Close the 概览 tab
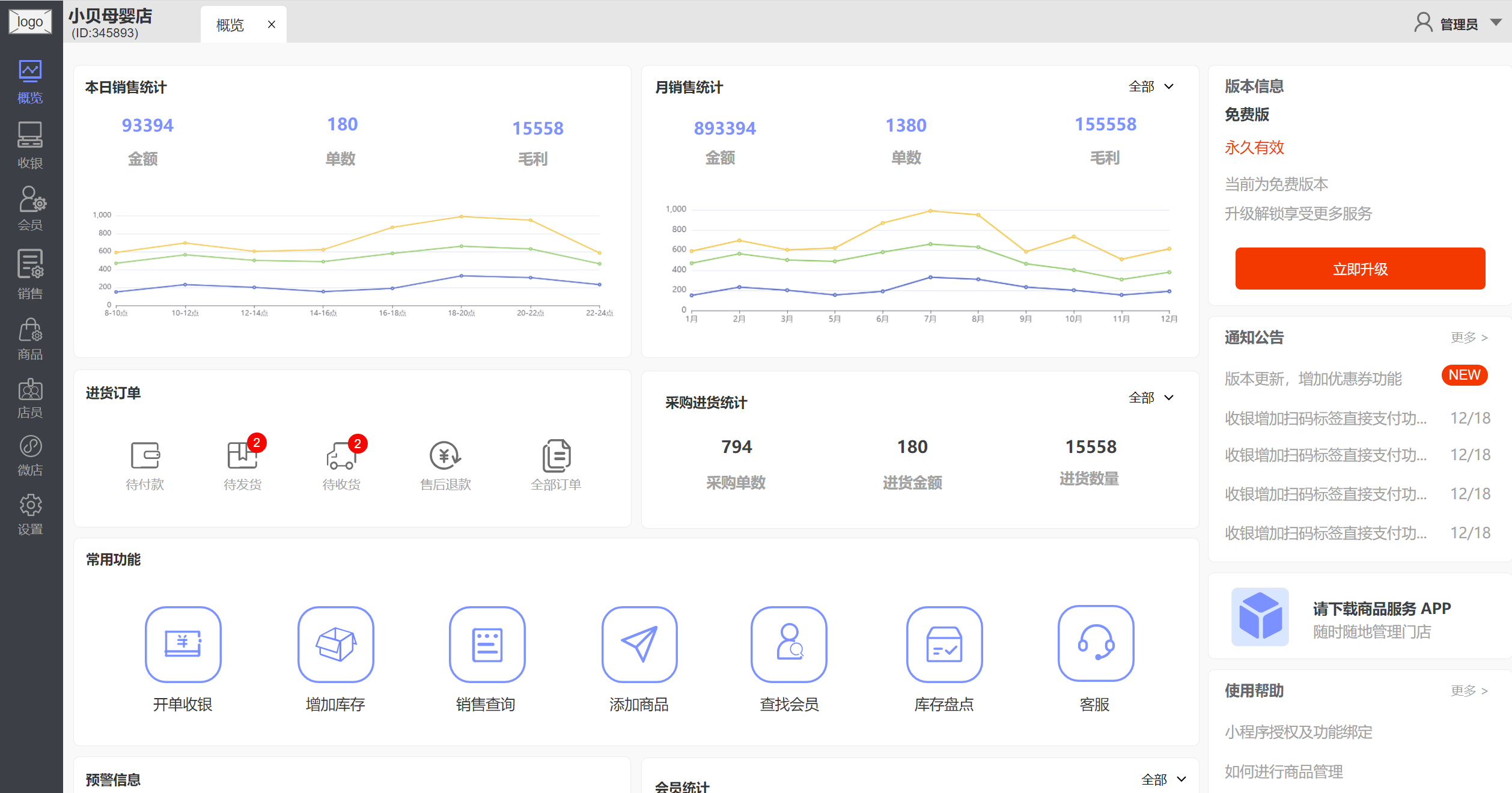Image resolution: width=1512 pixels, height=793 pixels. (272, 25)
